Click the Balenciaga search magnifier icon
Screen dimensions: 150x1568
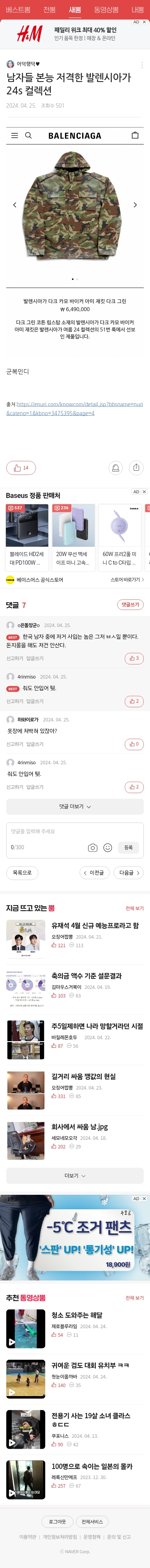click(x=28, y=135)
